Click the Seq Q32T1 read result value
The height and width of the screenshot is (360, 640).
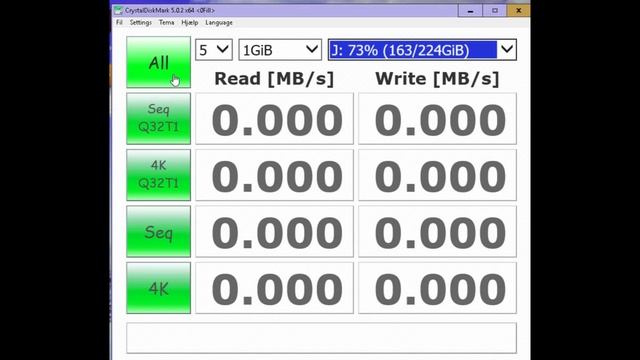coord(274,119)
